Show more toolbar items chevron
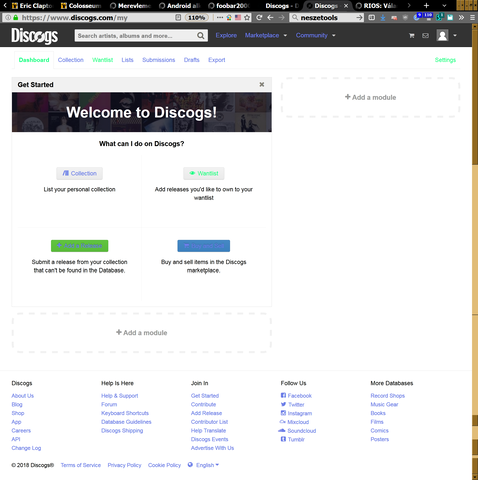Screen dimensions: 478x480 (461, 18)
